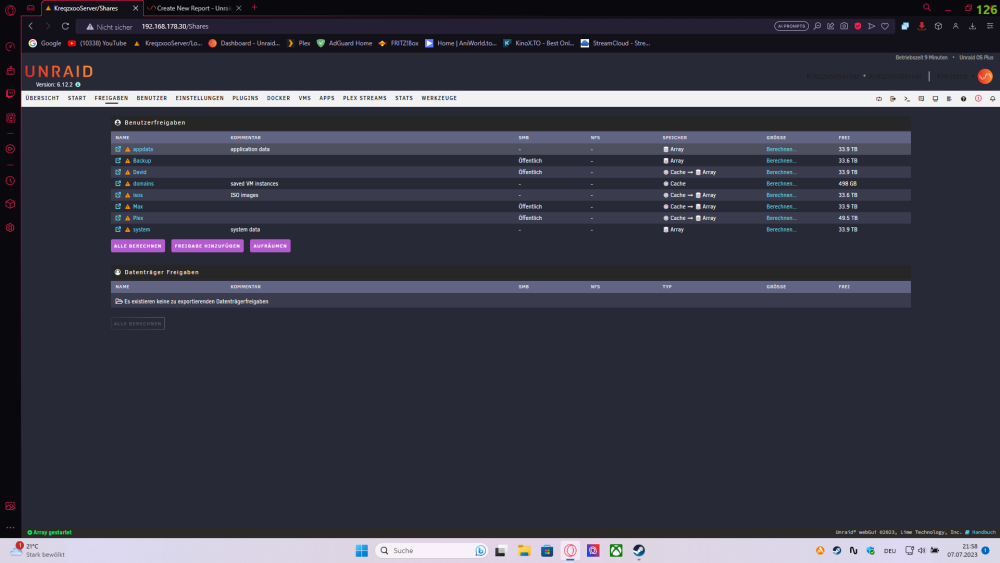Click Berechnen link for Backup row
Viewport: 1000px width, 563px height.
click(781, 161)
